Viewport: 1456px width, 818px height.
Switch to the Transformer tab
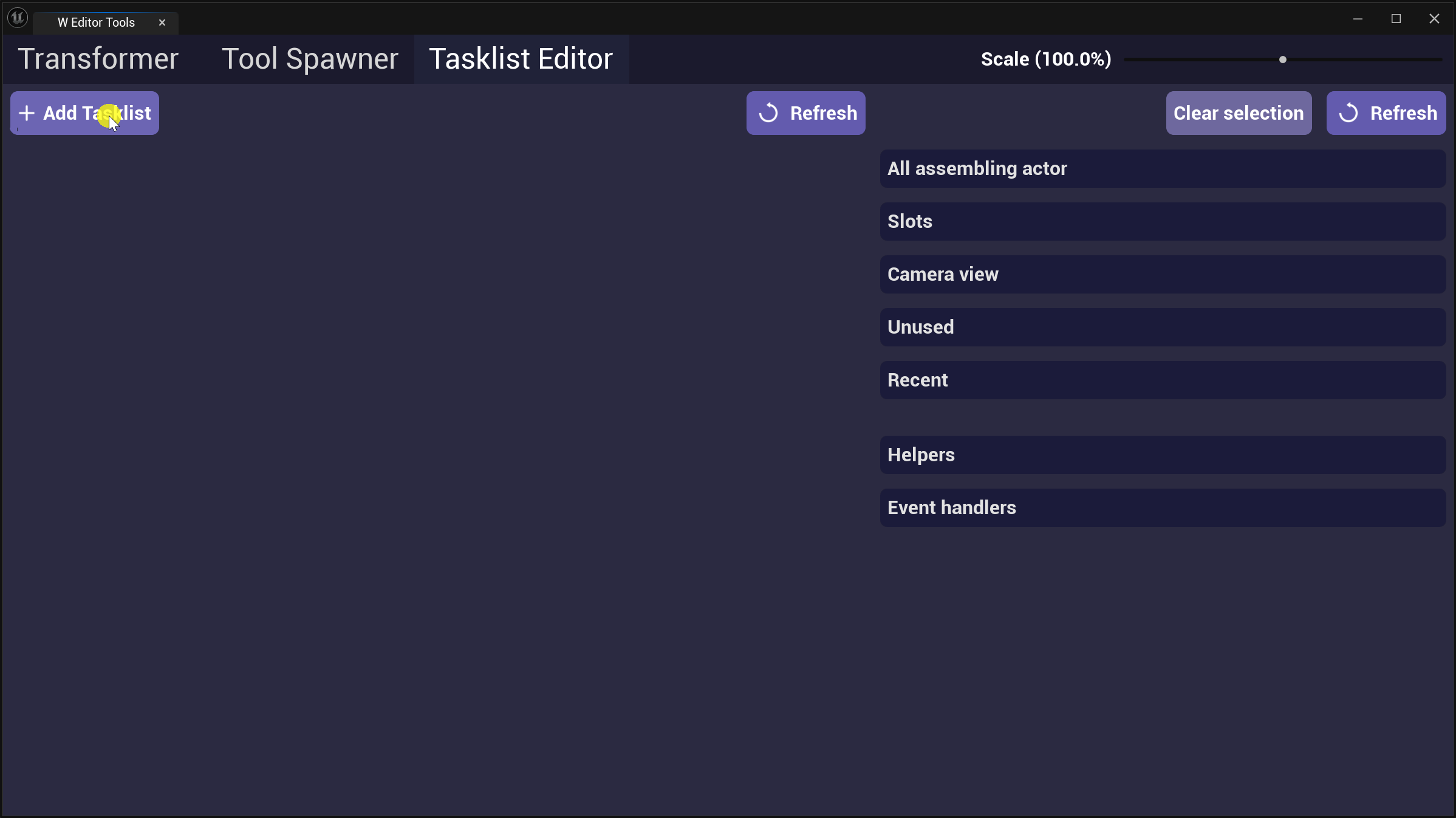[98, 59]
